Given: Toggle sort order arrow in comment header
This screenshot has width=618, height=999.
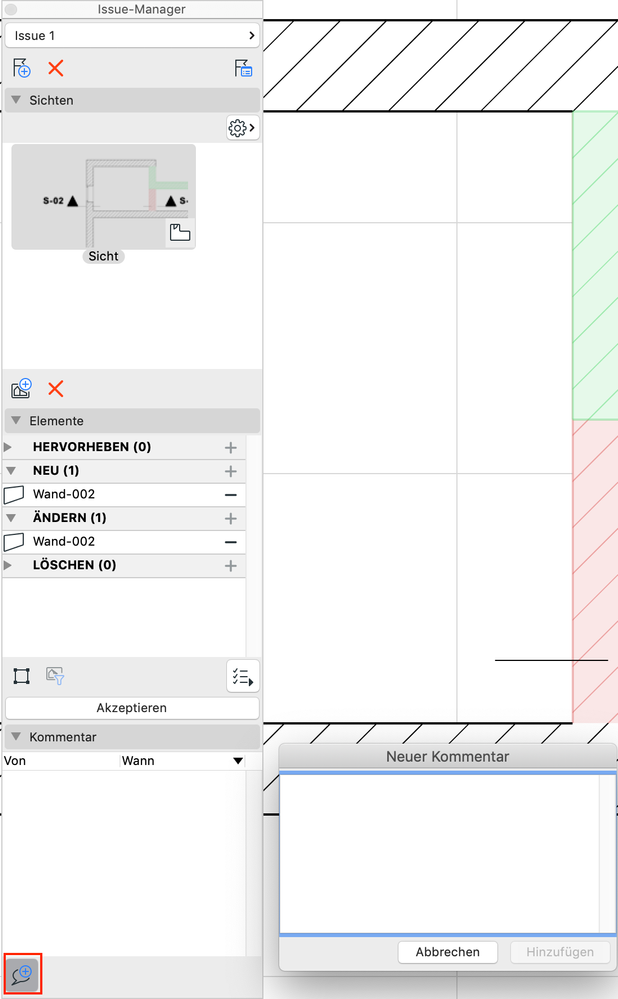Looking at the screenshot, I should (238, 761).
